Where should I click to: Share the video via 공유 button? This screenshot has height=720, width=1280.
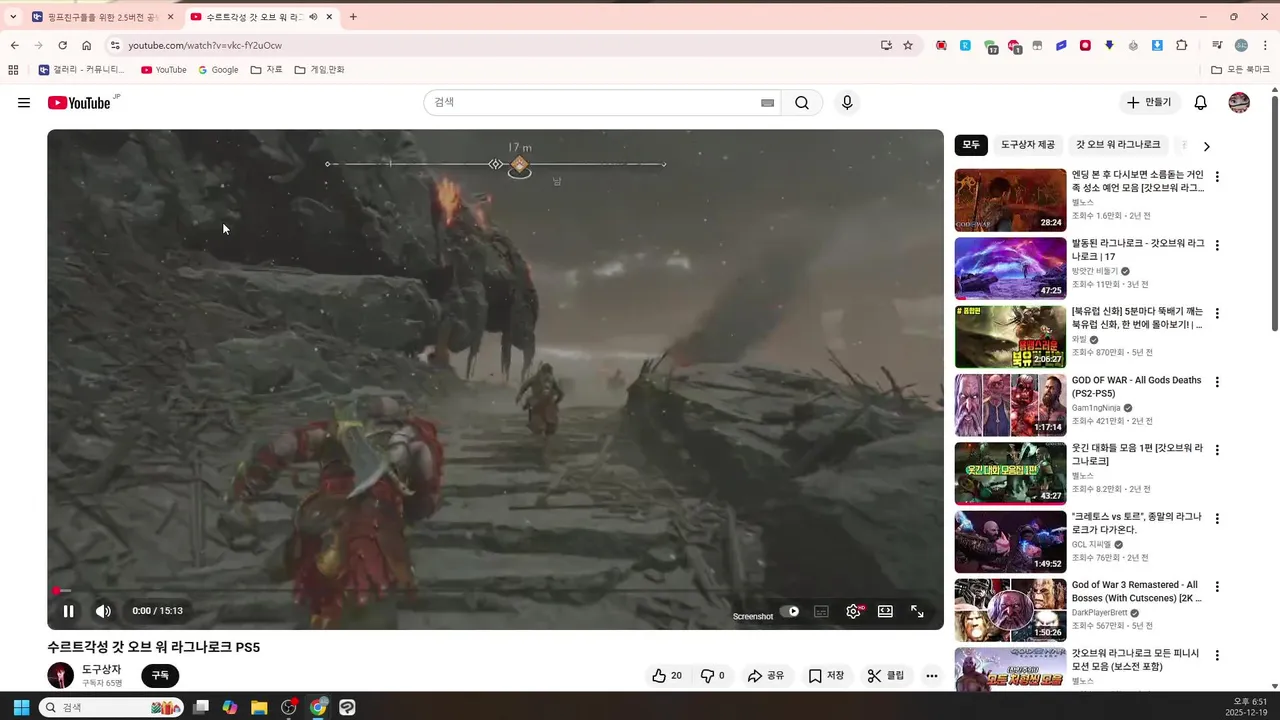pos(766,676)
